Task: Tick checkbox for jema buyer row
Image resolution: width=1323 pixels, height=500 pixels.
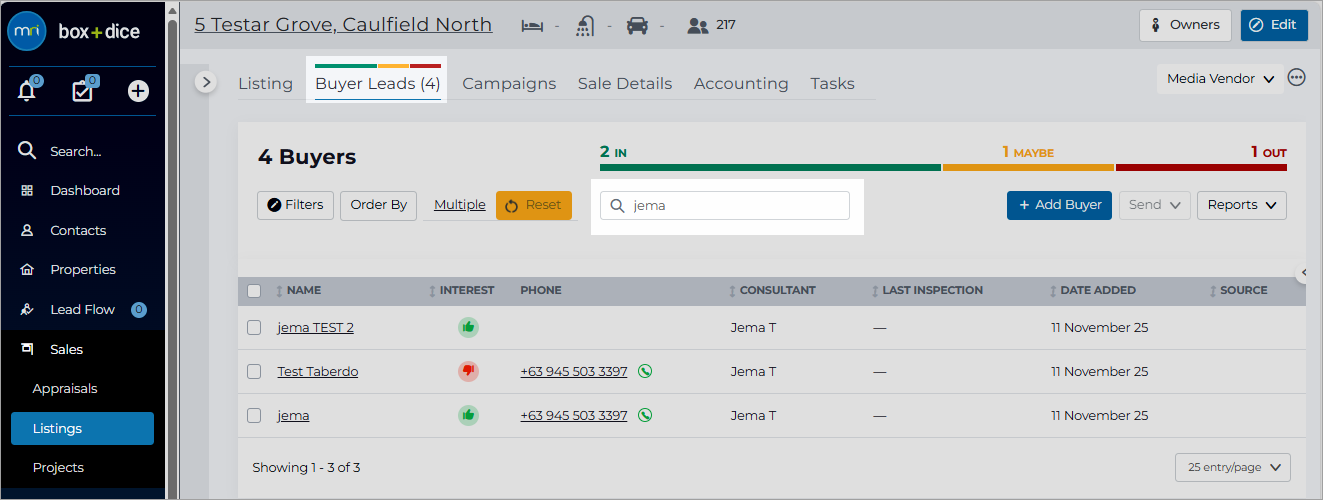Action: 254,415
